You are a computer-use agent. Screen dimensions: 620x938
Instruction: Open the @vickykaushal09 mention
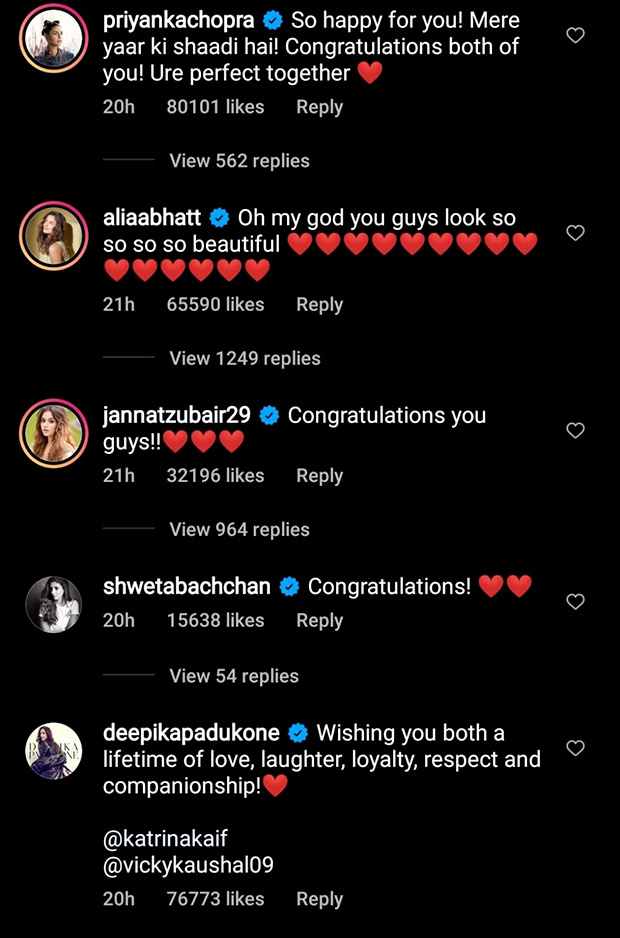coord(188,864)
